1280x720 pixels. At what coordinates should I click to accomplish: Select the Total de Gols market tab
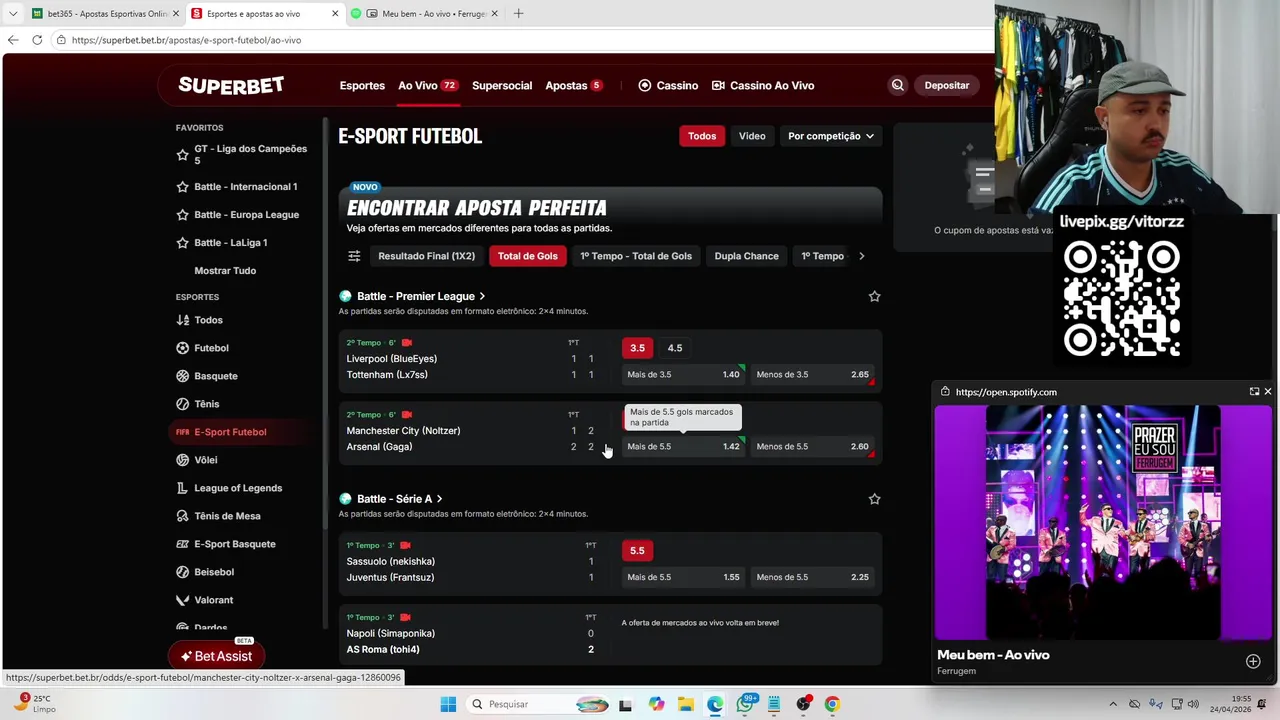[x=528, y=256]
